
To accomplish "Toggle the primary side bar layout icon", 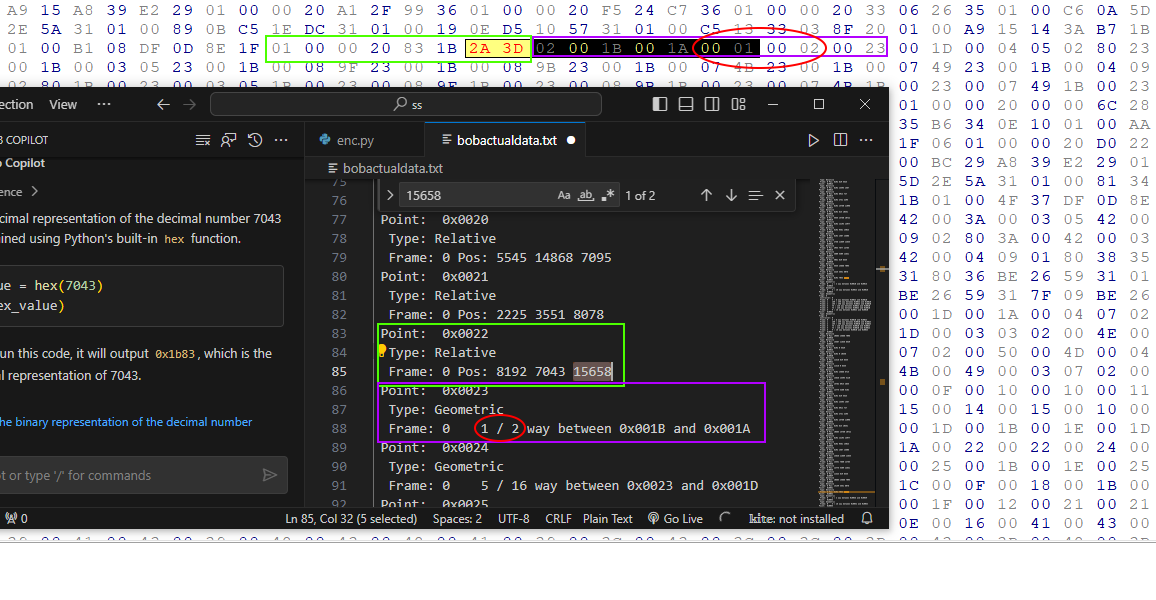I will (x=660, y=104).
